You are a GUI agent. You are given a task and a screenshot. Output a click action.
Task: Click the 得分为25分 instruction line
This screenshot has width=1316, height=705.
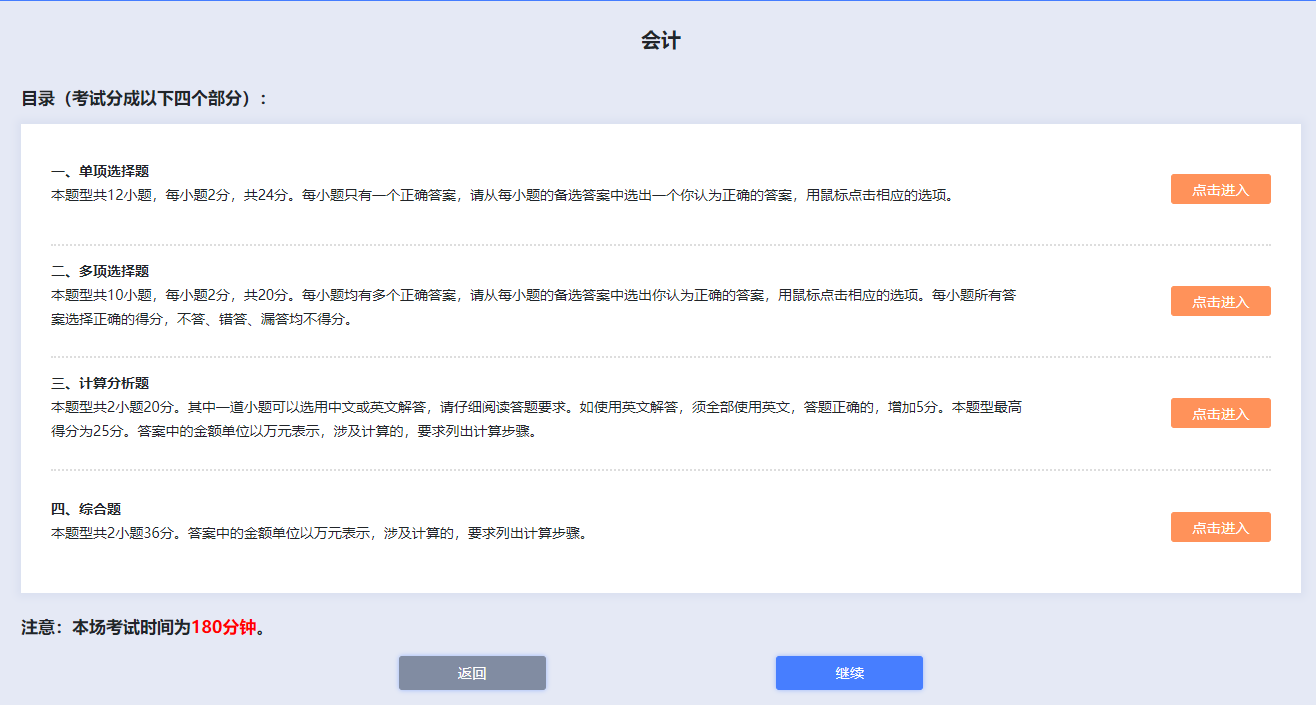(x=292, y=432)
